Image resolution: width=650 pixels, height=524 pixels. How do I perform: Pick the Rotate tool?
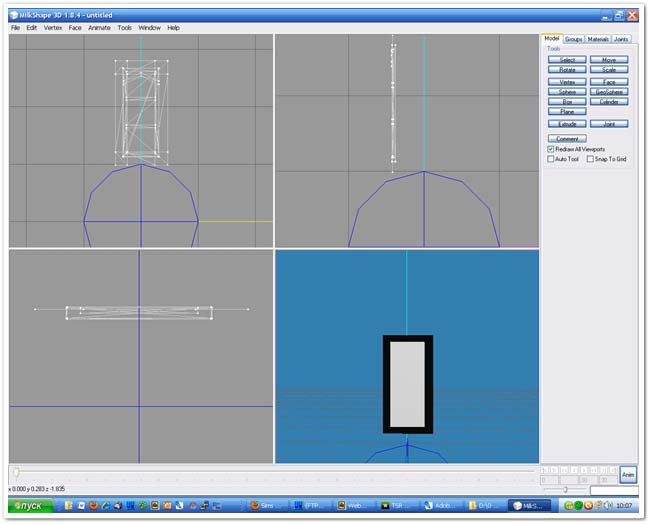[567, 70]
